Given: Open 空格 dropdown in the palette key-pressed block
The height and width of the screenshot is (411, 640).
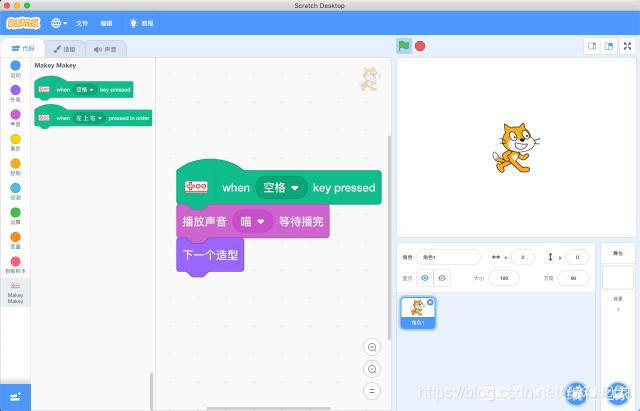Looking at the screenshot, I should pyautogui.click(x=85, y=89).
